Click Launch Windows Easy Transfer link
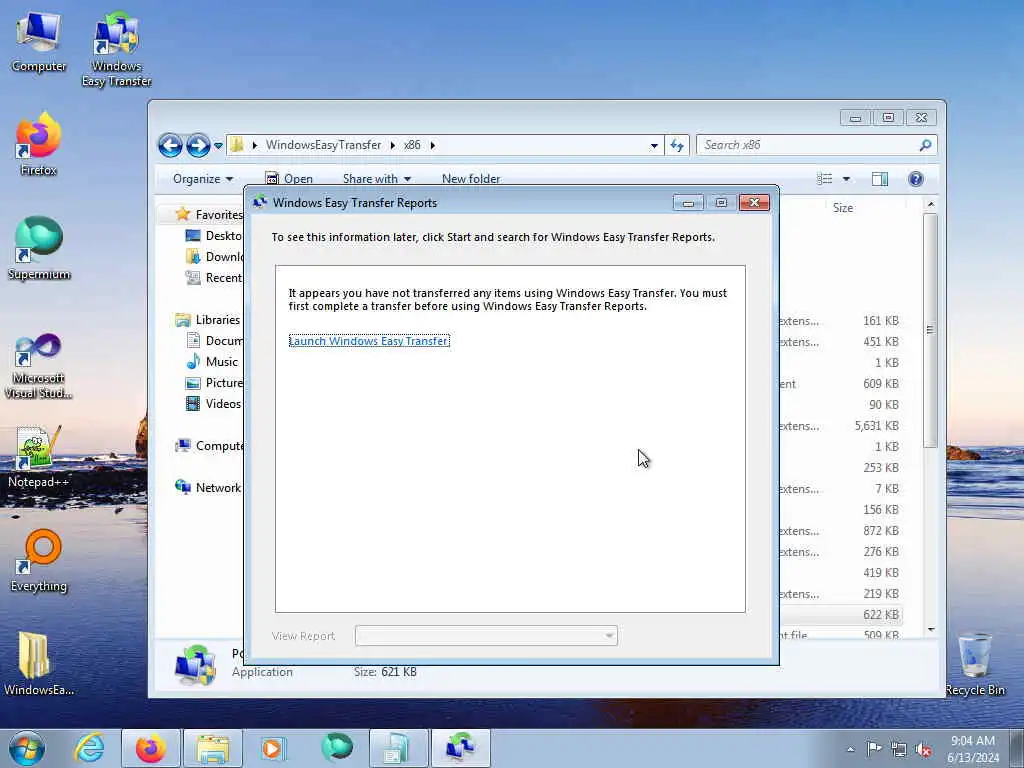Screen dimensions: 1024x768 (x=369, y=341)
